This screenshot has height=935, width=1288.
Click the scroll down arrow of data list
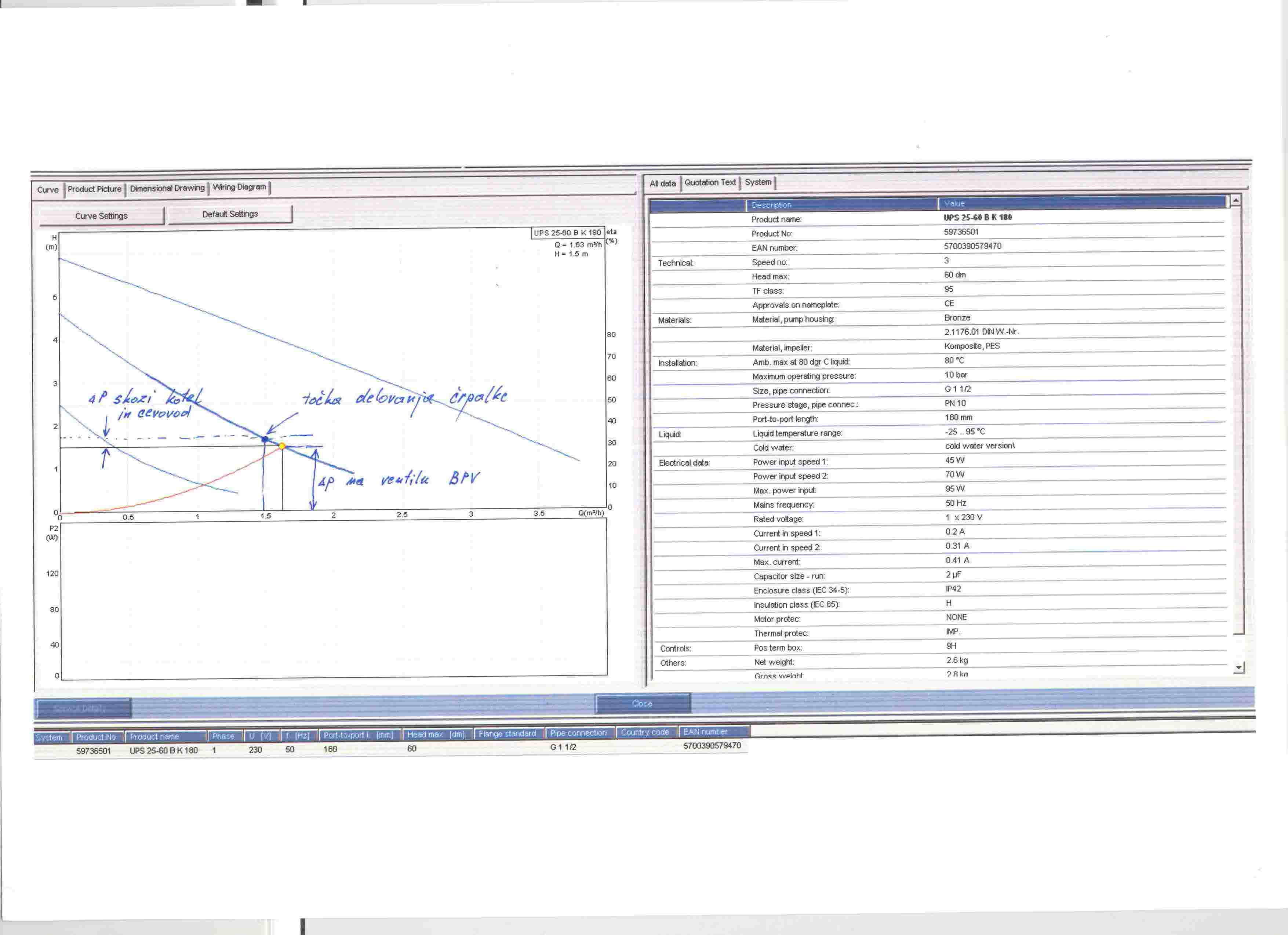point(1238,667)
